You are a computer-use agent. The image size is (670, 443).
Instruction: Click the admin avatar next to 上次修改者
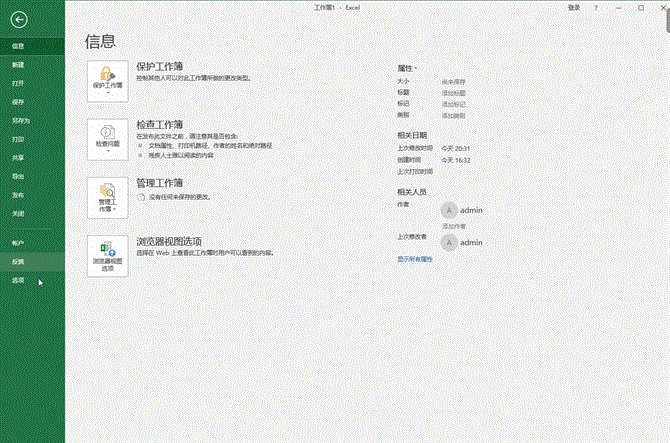coord(450,242)
